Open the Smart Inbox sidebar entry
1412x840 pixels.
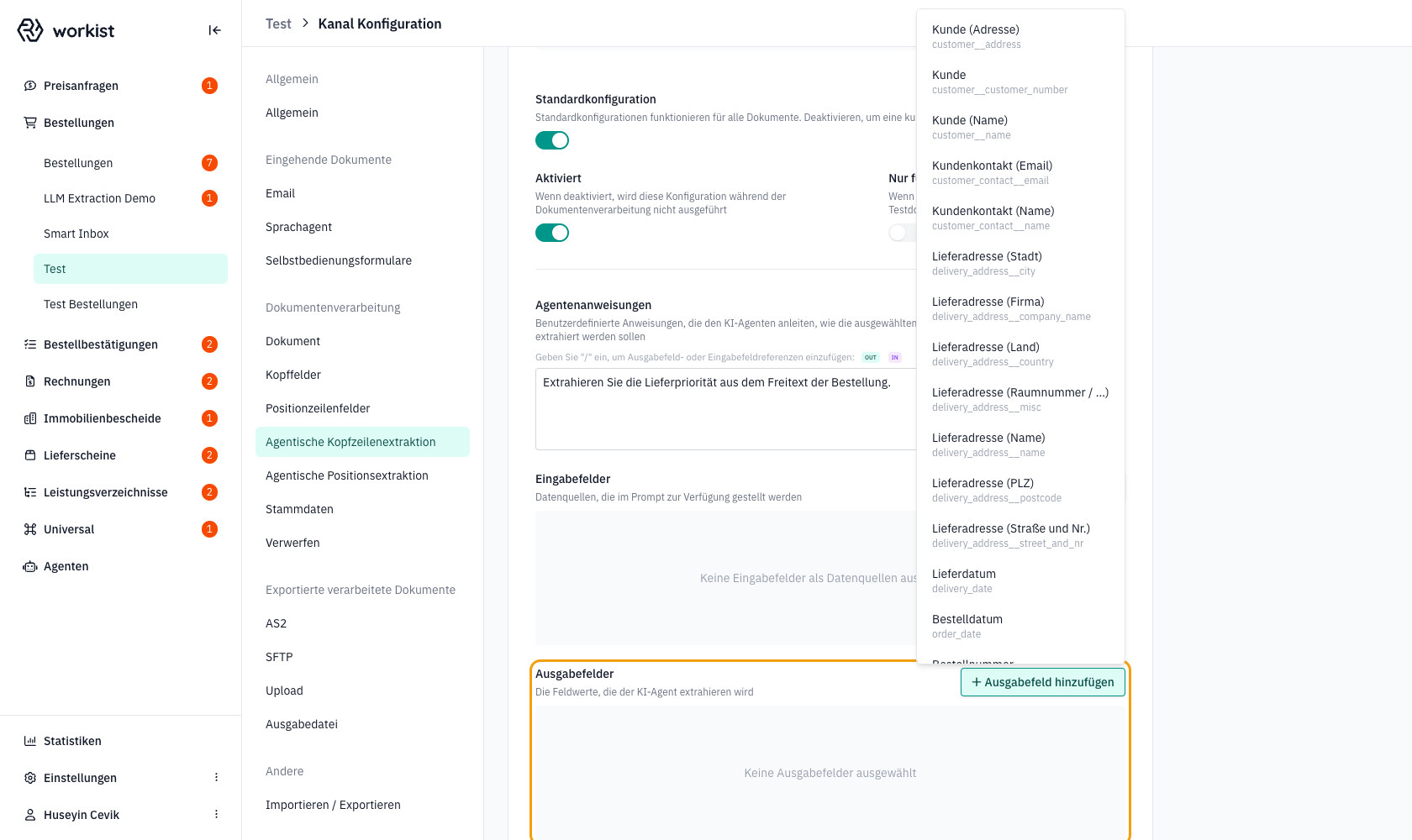point(76,234)
